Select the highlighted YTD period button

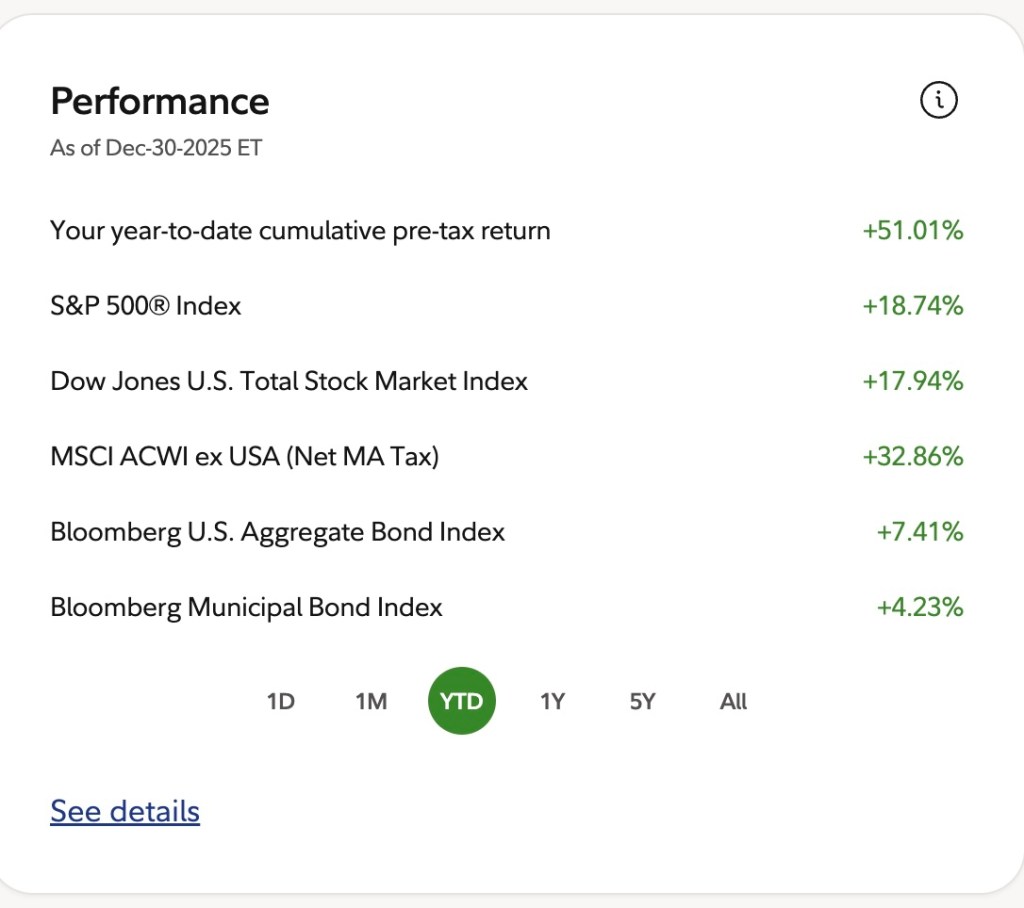point(462,701)
